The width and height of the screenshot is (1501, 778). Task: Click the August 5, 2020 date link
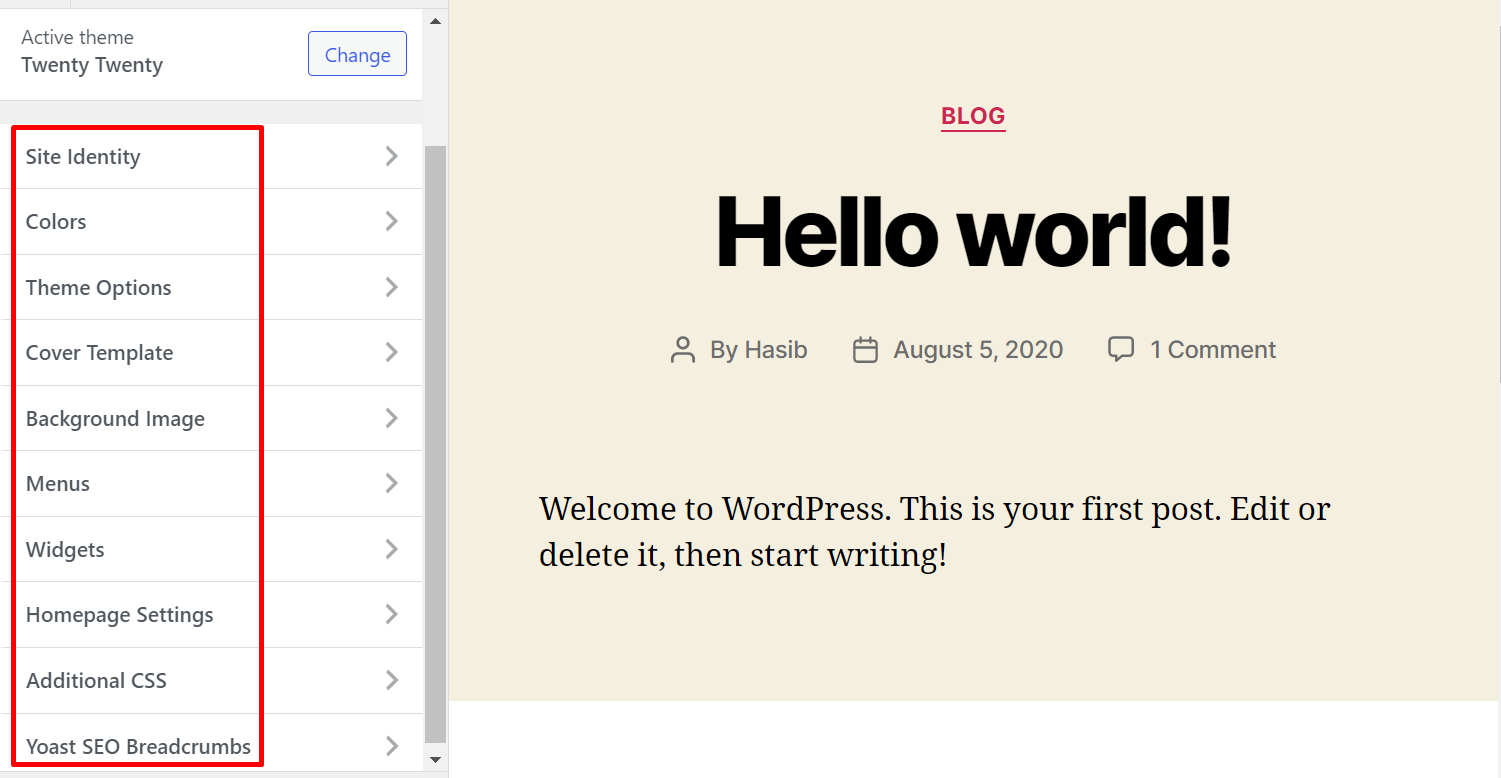click(978, 350)
